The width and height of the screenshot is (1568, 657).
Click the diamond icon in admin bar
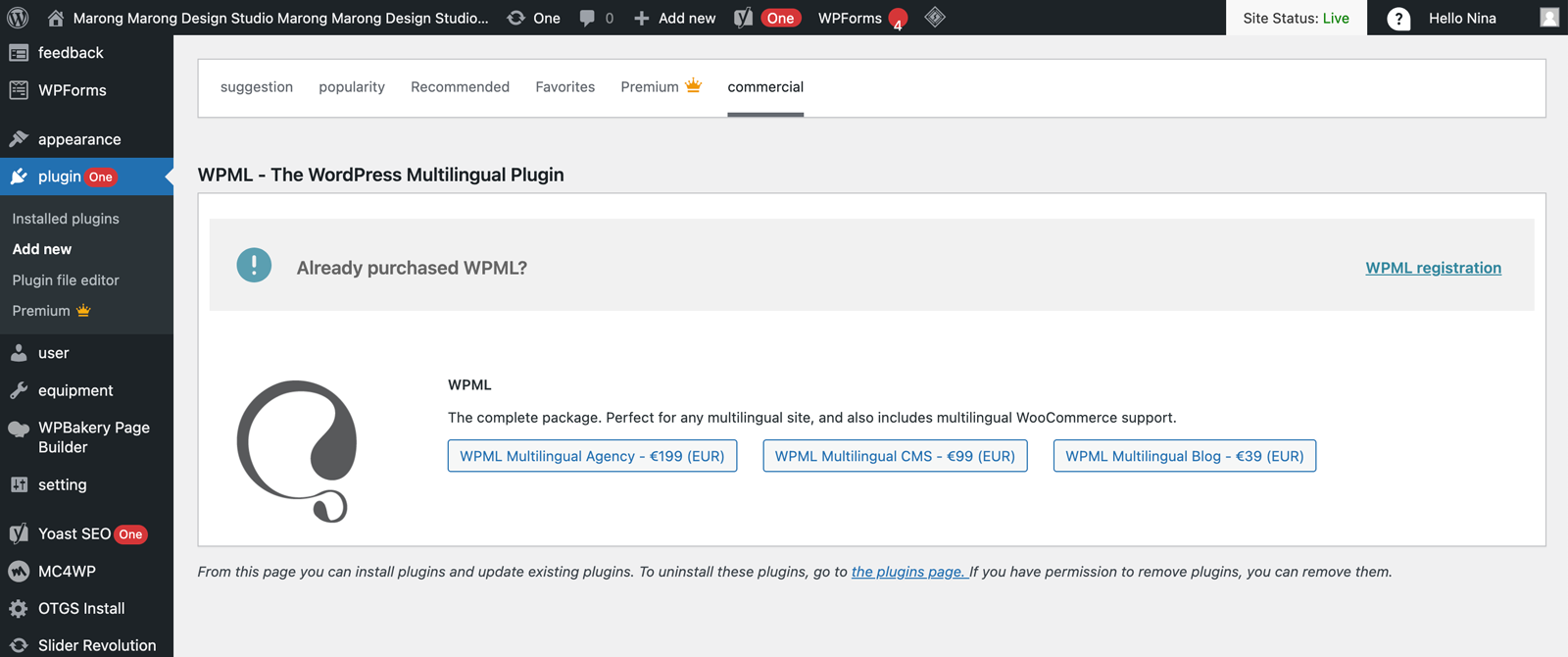pyautogui.click(x=935, y=17)
